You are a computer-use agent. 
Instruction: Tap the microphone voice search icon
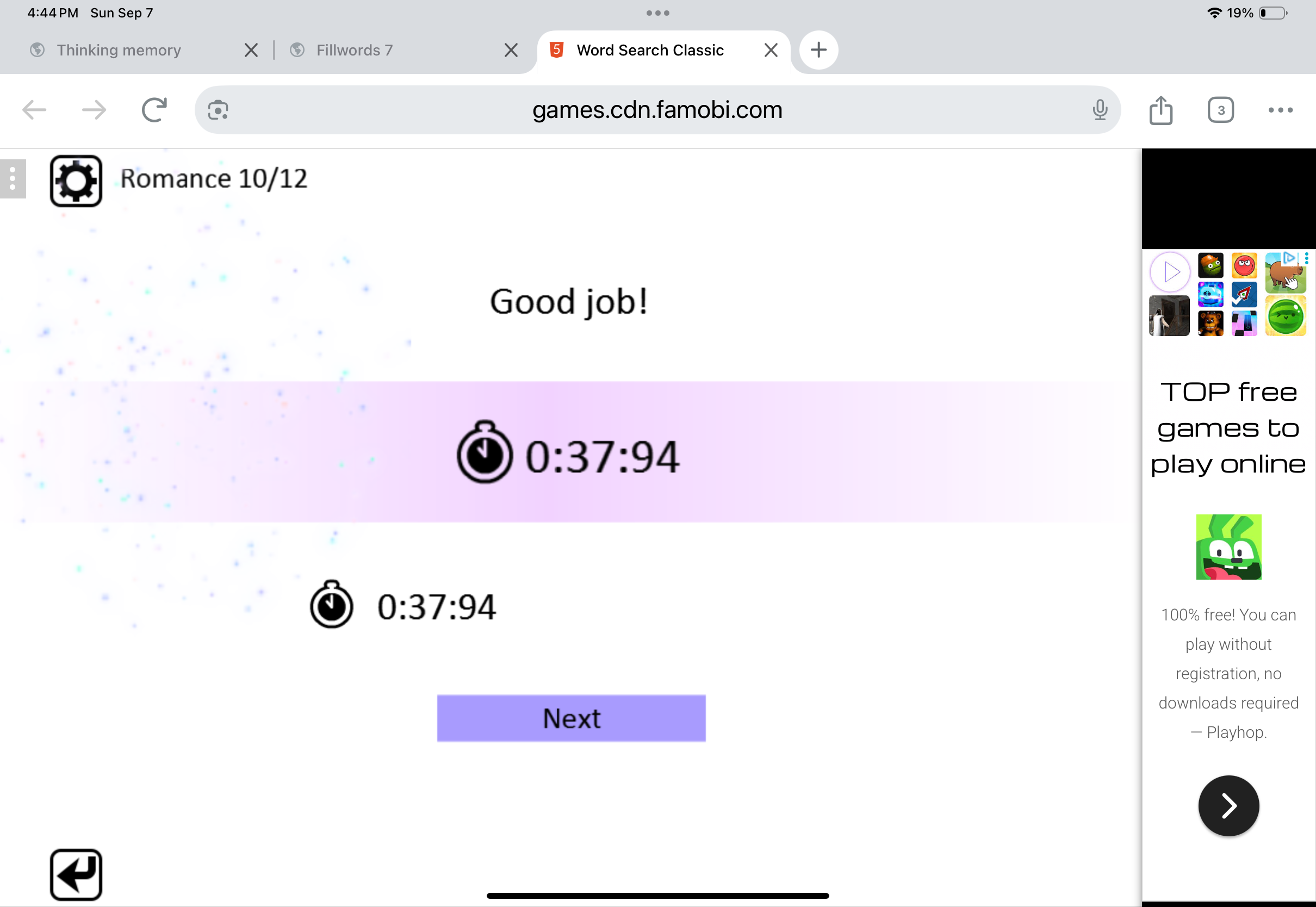click(x=1100, y=110)
